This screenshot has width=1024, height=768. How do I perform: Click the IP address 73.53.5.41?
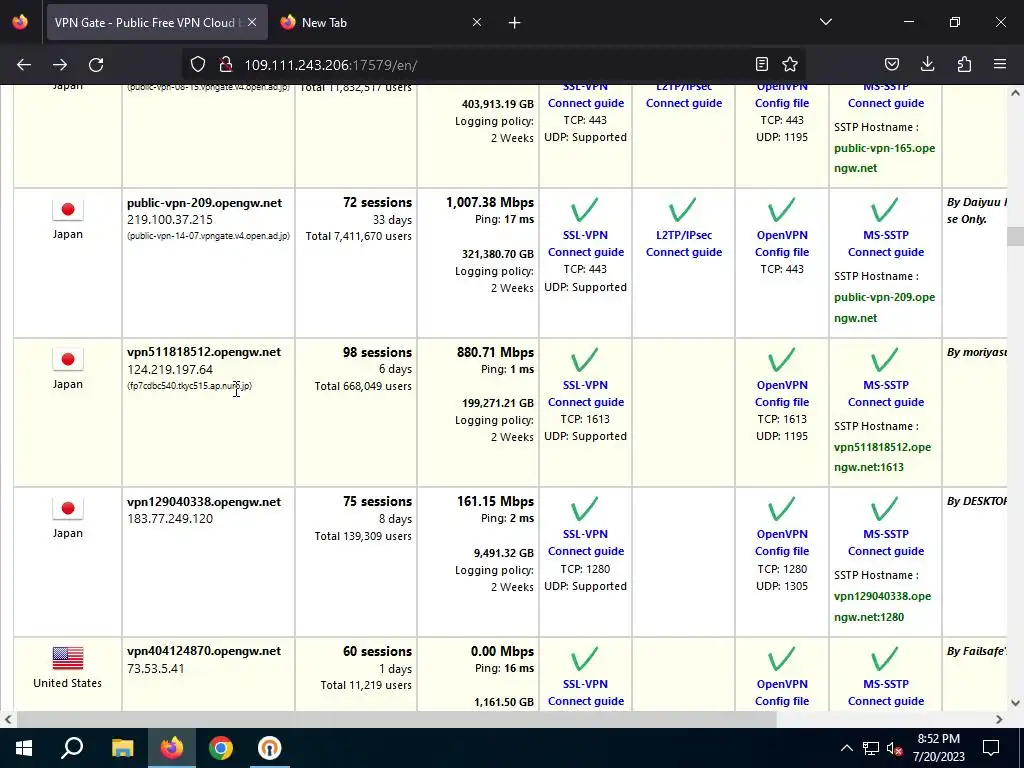pyautogui.click(x=155, y=669)
